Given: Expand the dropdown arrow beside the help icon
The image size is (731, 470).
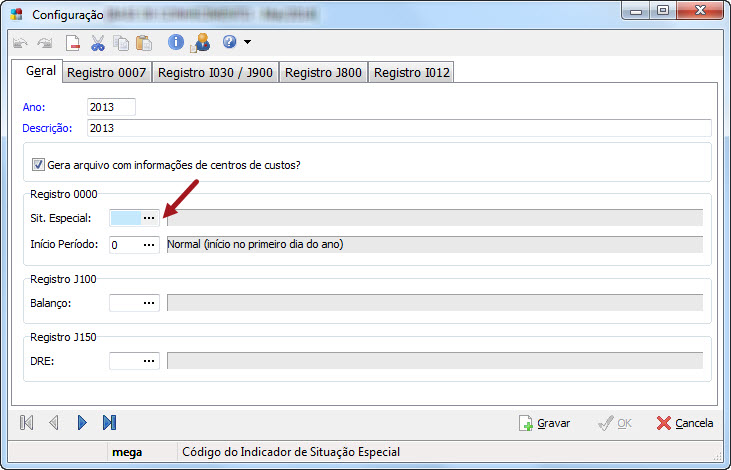Looking at the screenshot, I should click(247, 42).
